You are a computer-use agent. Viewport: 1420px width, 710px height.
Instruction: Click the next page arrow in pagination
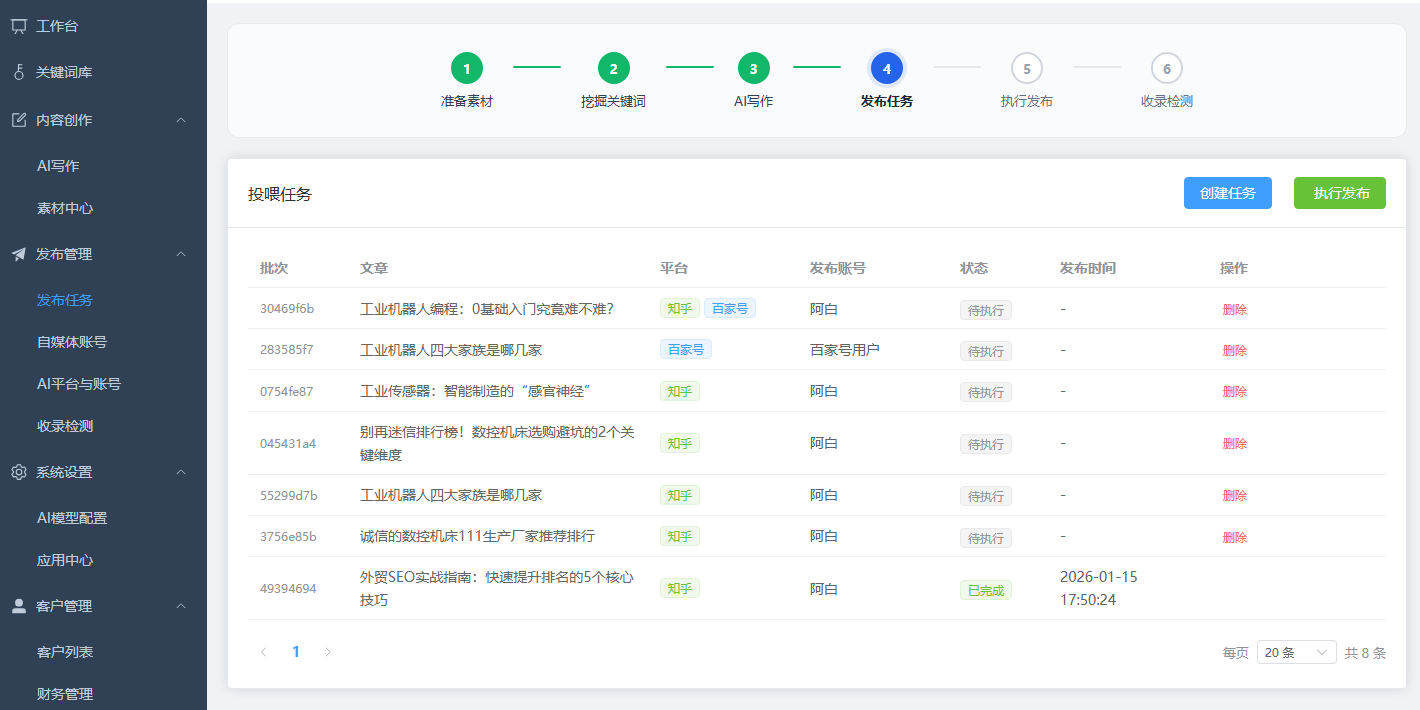[328, 651]
